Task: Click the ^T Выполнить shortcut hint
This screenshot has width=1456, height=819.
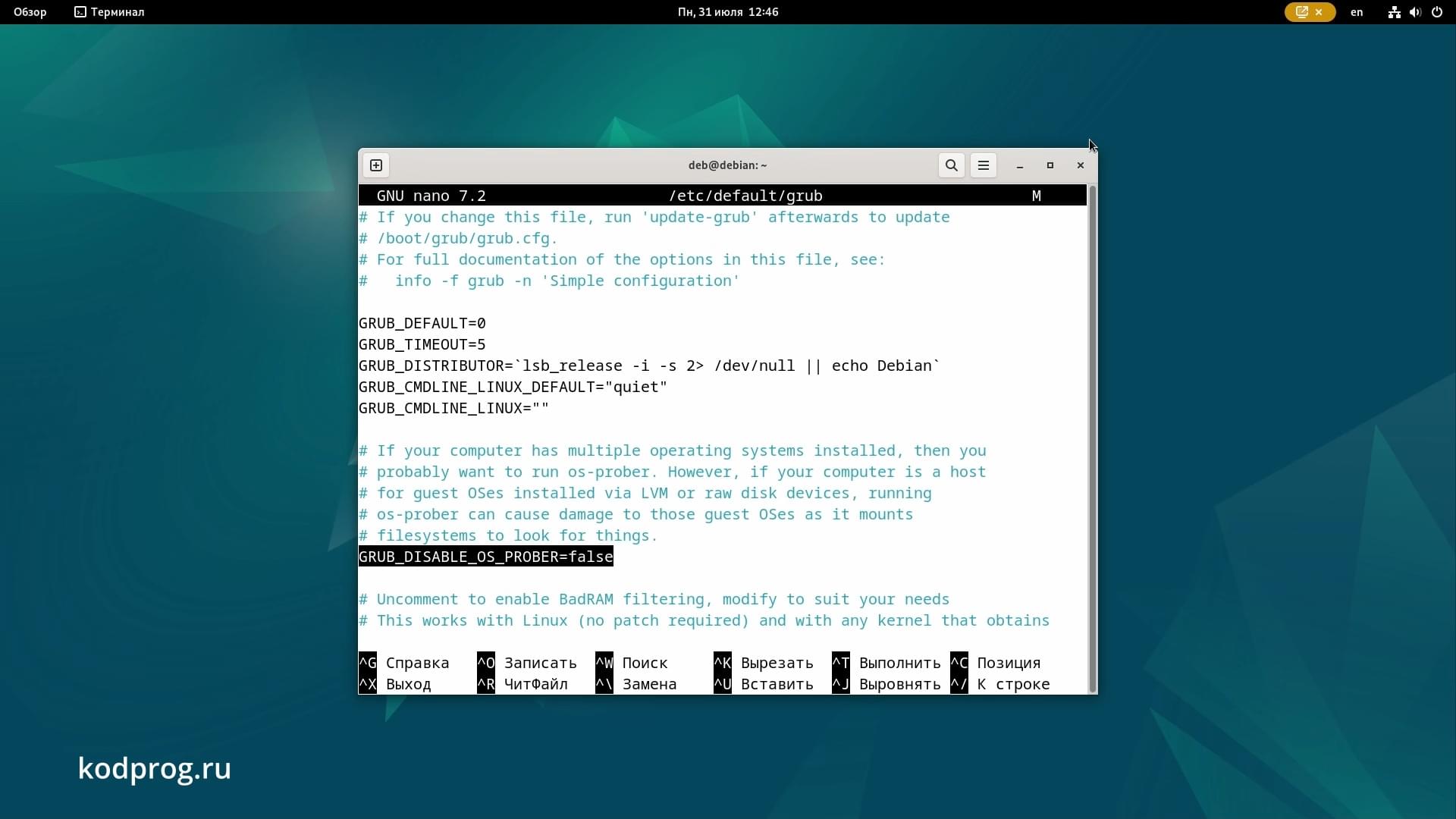Action: tap(886, 663)
